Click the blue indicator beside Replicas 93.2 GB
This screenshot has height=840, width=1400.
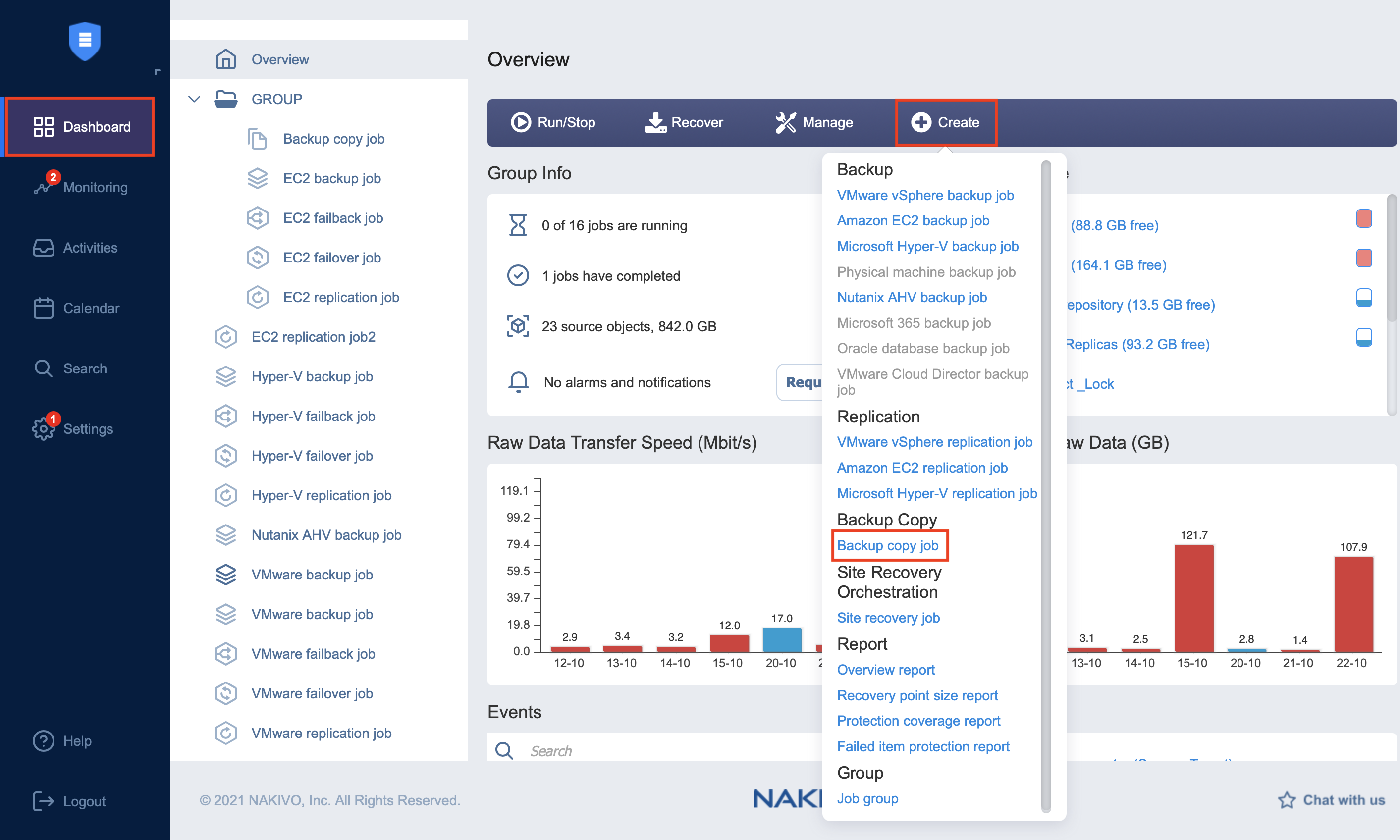click(x=1364, y=337)
